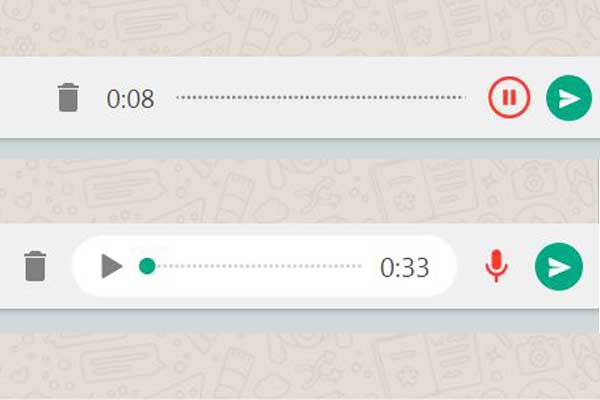
Task: Play the 0:33 recorded voice preview
Action: 111,266
